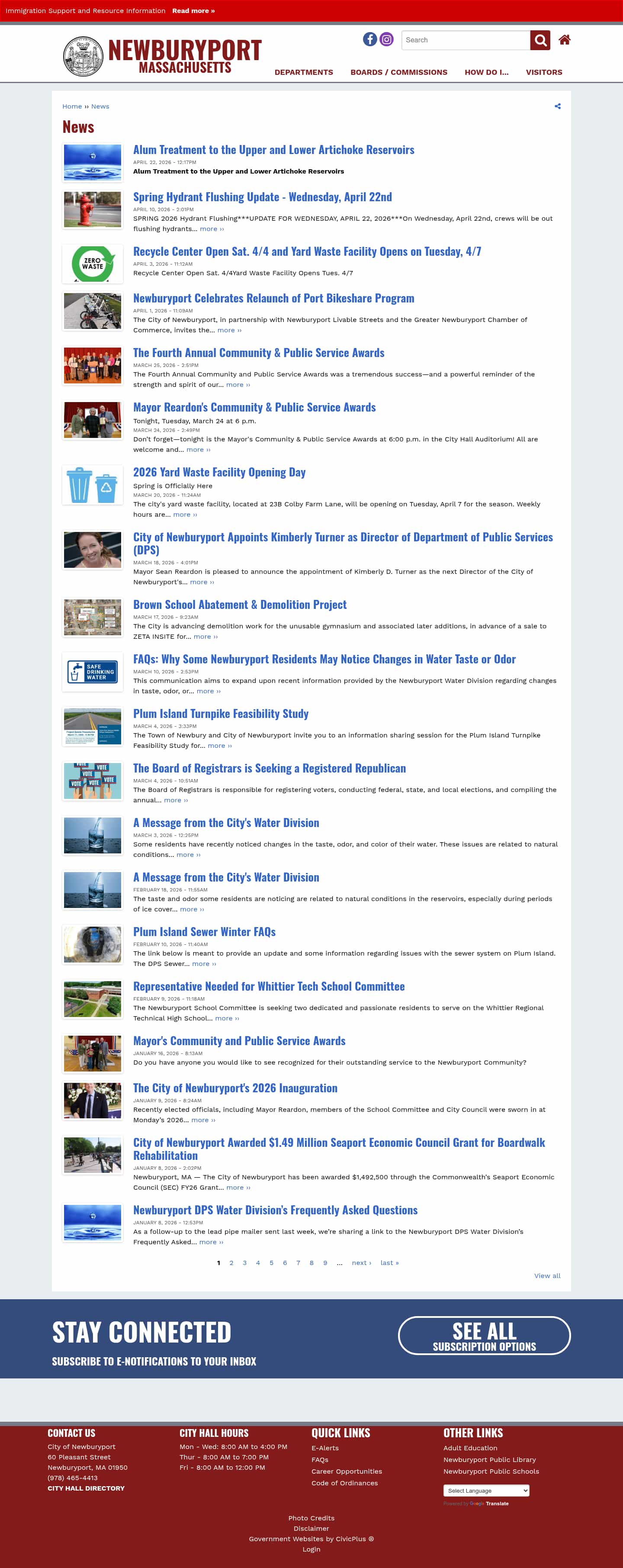
Task: Click Read more in the red banner
Action: 193,11
